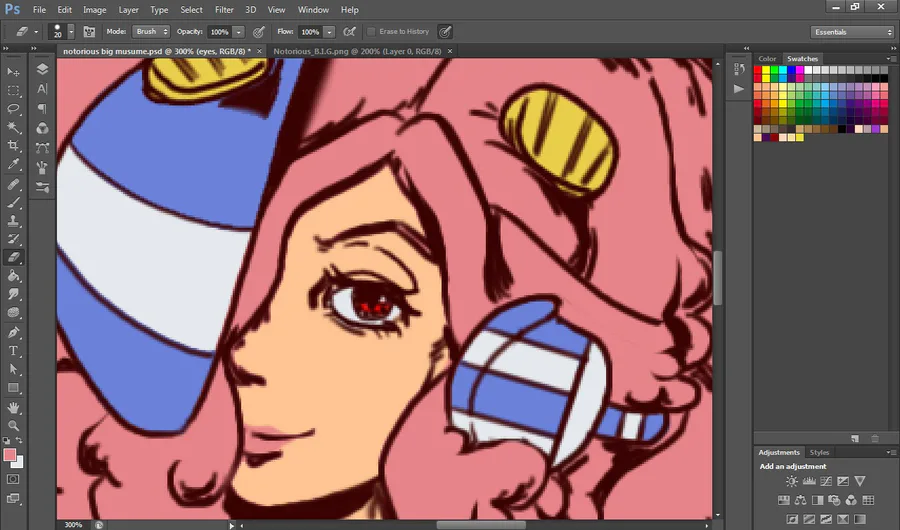900x530 pixels.
Task: Select the Rectangular Marquee tool
Action: click(13, 91)
